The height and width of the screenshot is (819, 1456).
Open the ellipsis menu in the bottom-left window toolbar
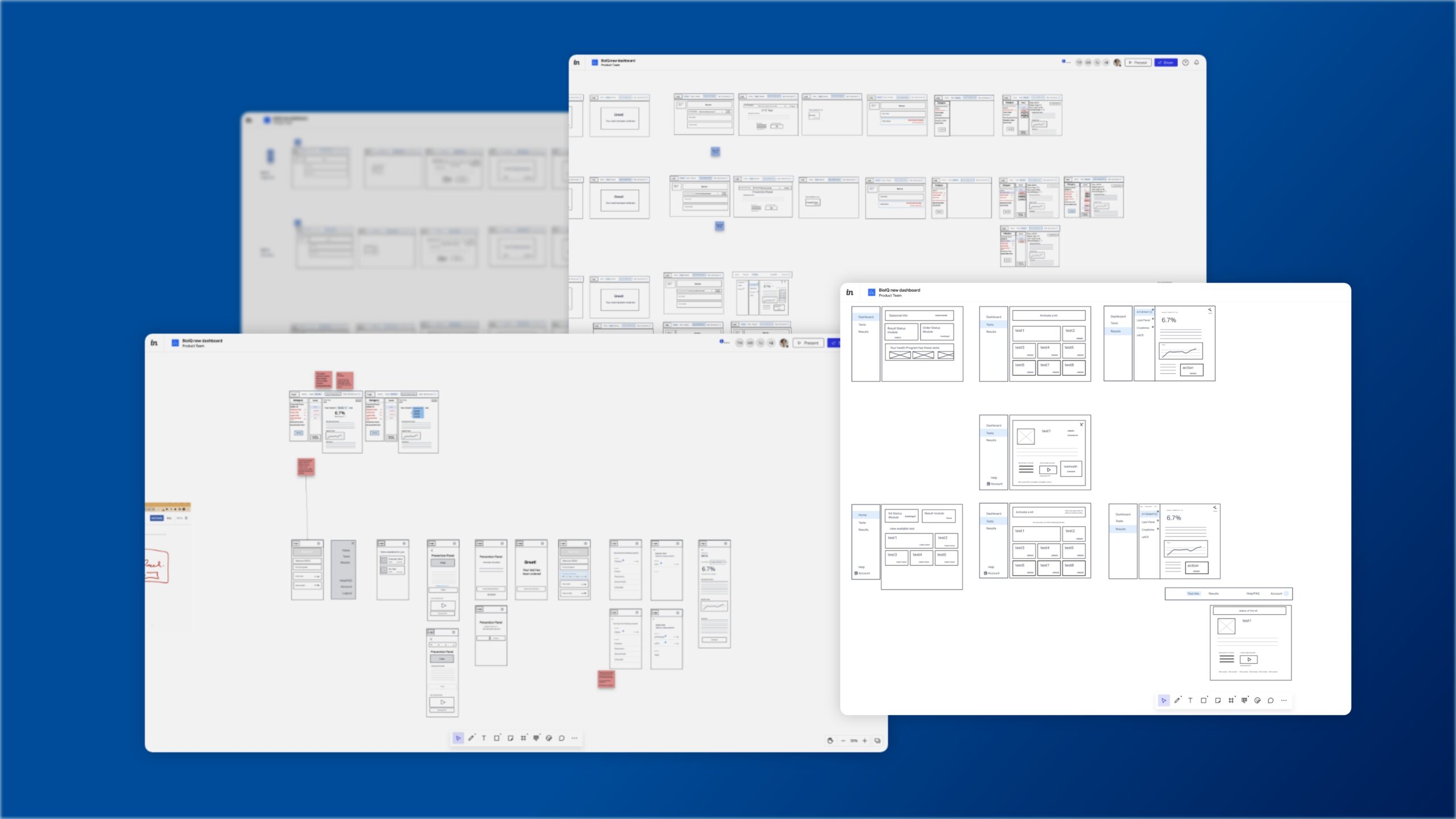point(574,738)
